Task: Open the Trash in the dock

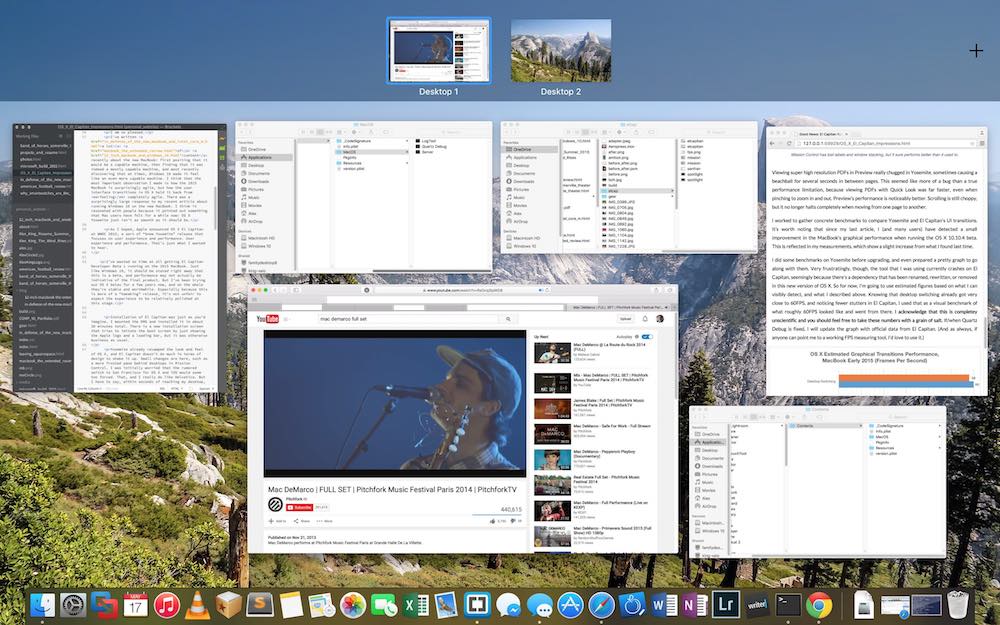Action: coord(958,604)
